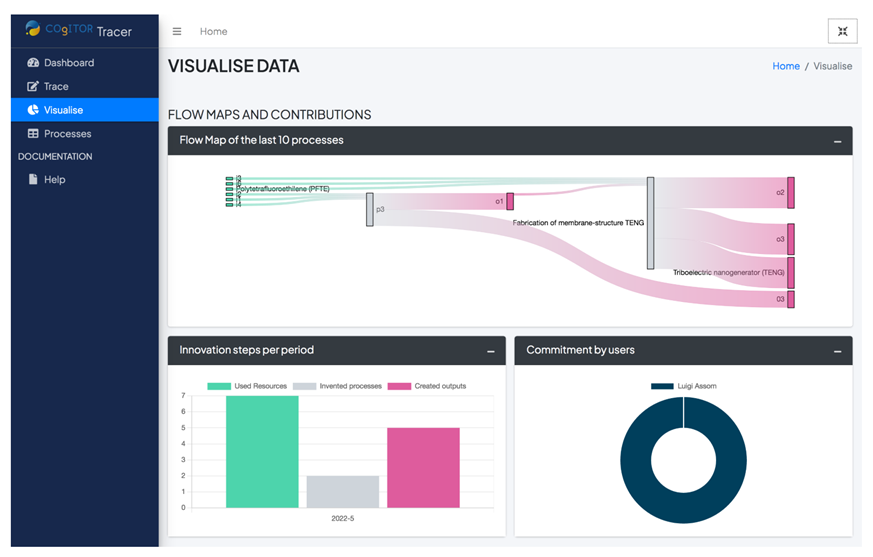Click the VISUALISE DATA page heading
Image resolution: width=873 pixels, height=557 pixels.
[234, 66]
